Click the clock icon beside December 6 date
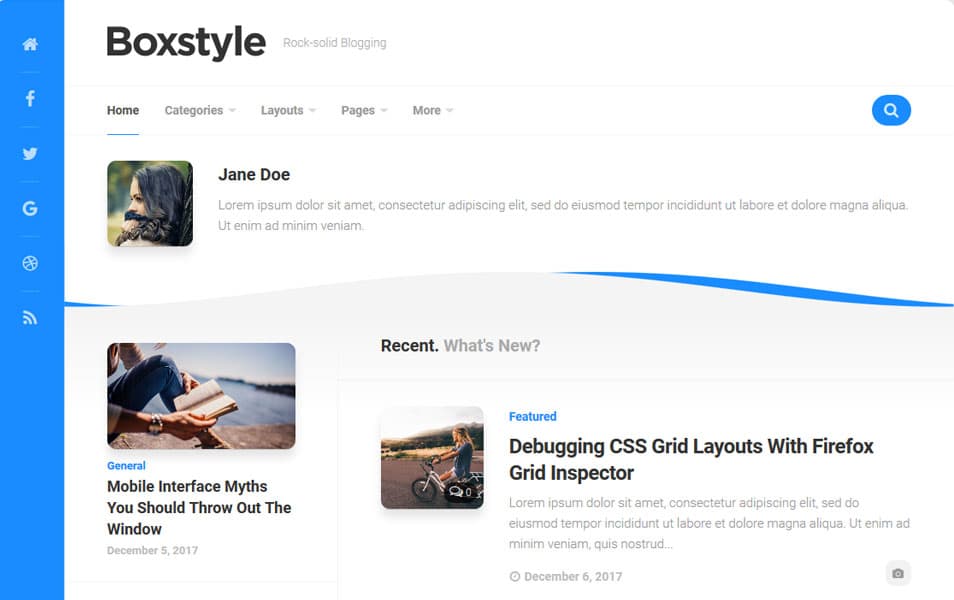 [x=514, y=576]
